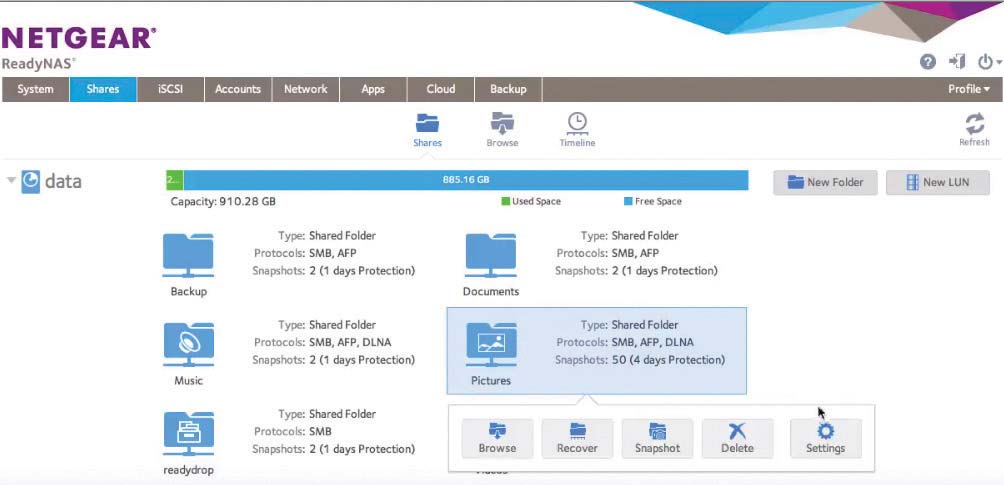This screenshot has width=1004, height=485.
Task: Select the Pictures shared folder icon
Action: coord(490,345)
